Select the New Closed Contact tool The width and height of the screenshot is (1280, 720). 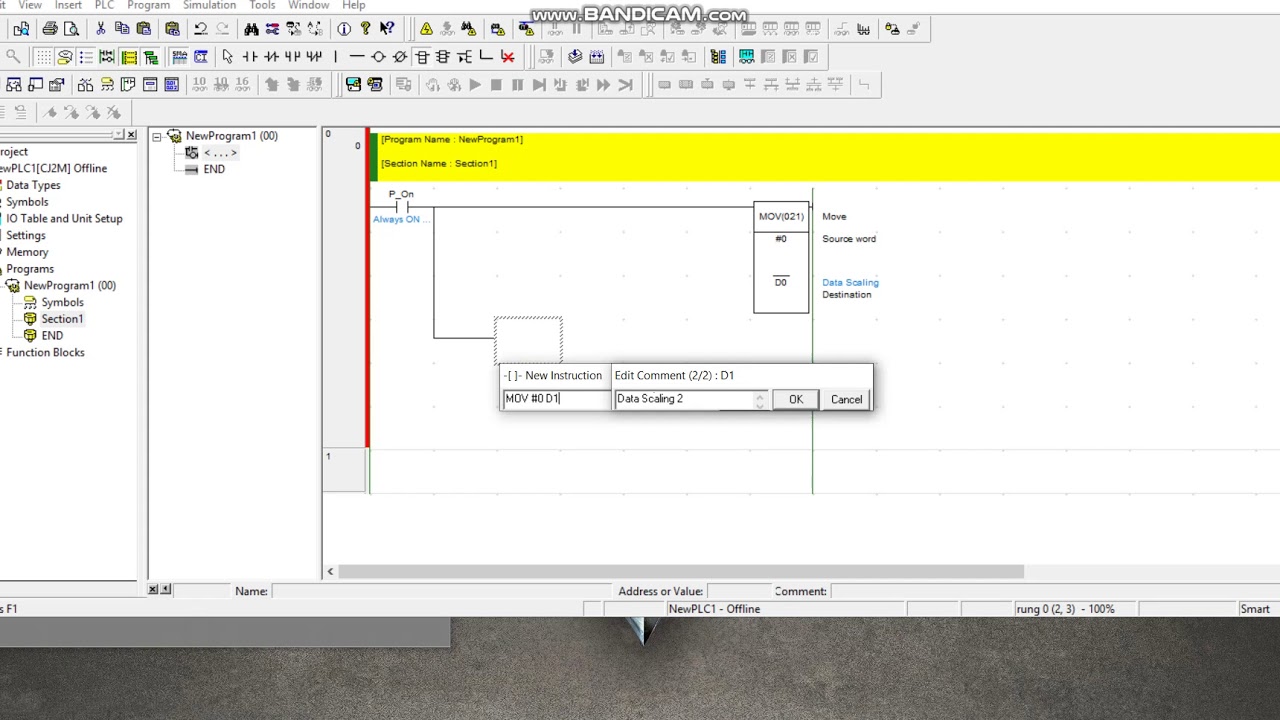click(271, 57)
